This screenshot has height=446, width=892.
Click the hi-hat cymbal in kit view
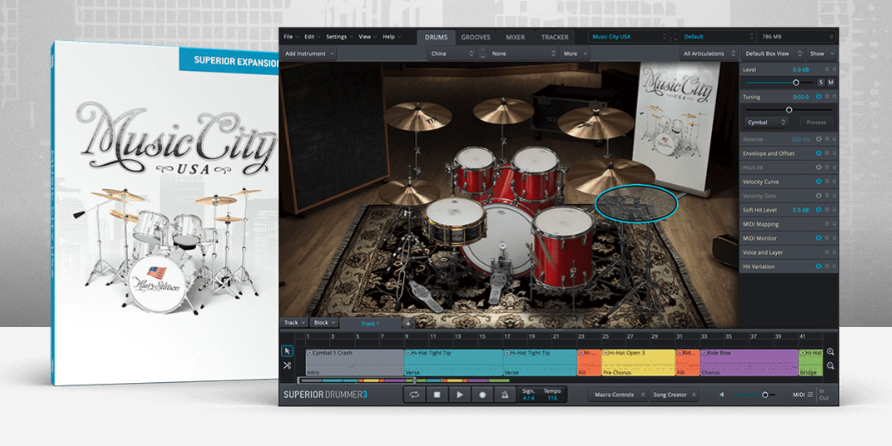click(x=410, y=192)
